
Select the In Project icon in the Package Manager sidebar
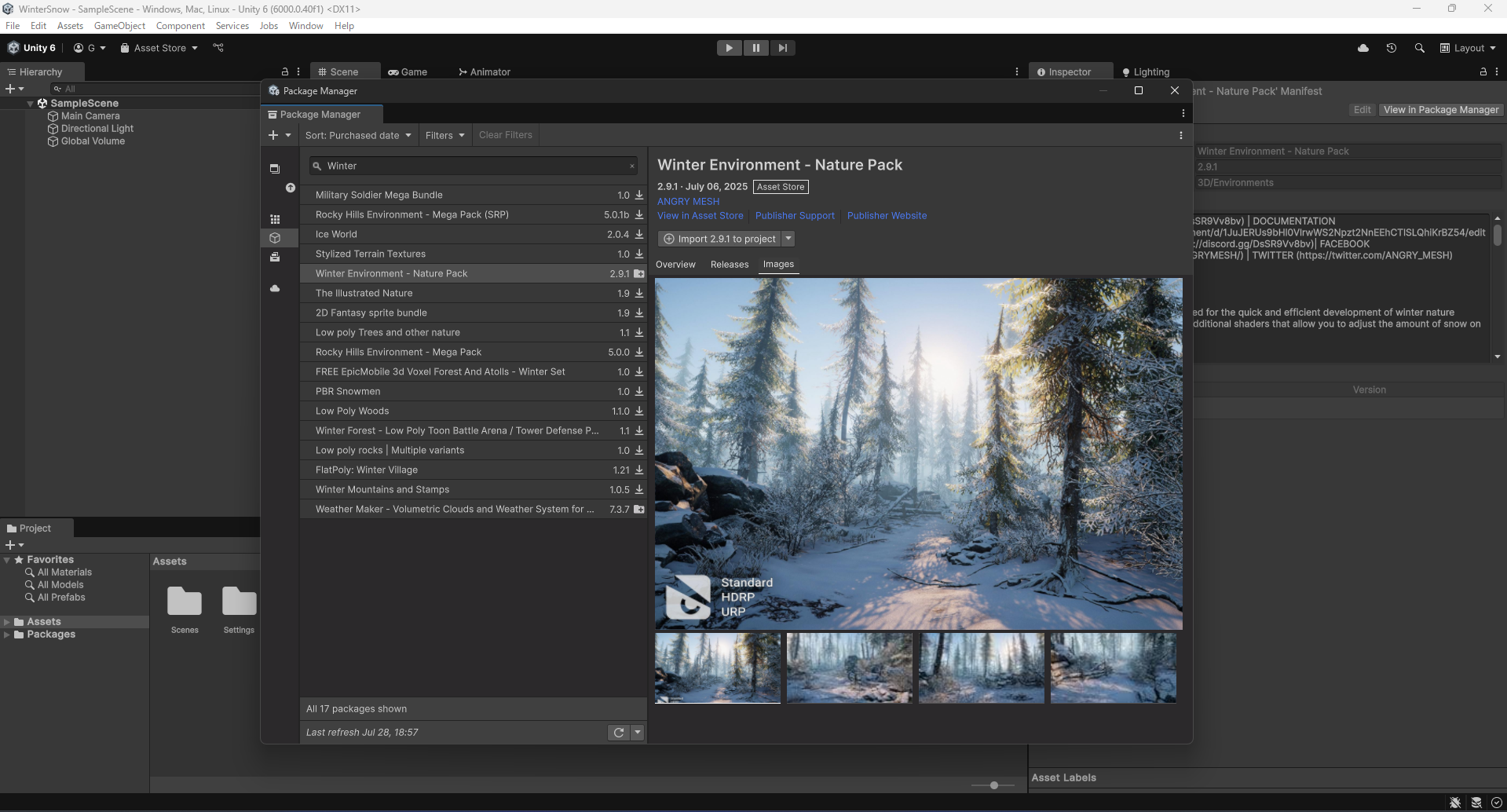point(275,169)
